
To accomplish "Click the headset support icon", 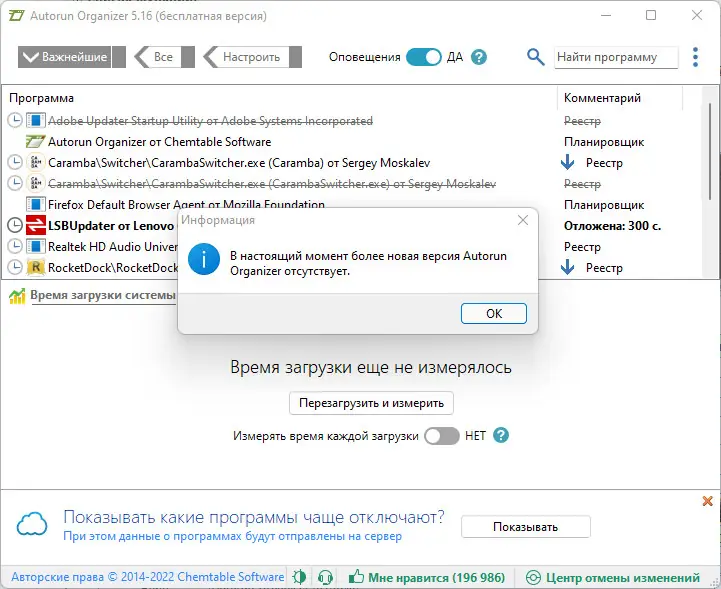I will coord(325,577).
